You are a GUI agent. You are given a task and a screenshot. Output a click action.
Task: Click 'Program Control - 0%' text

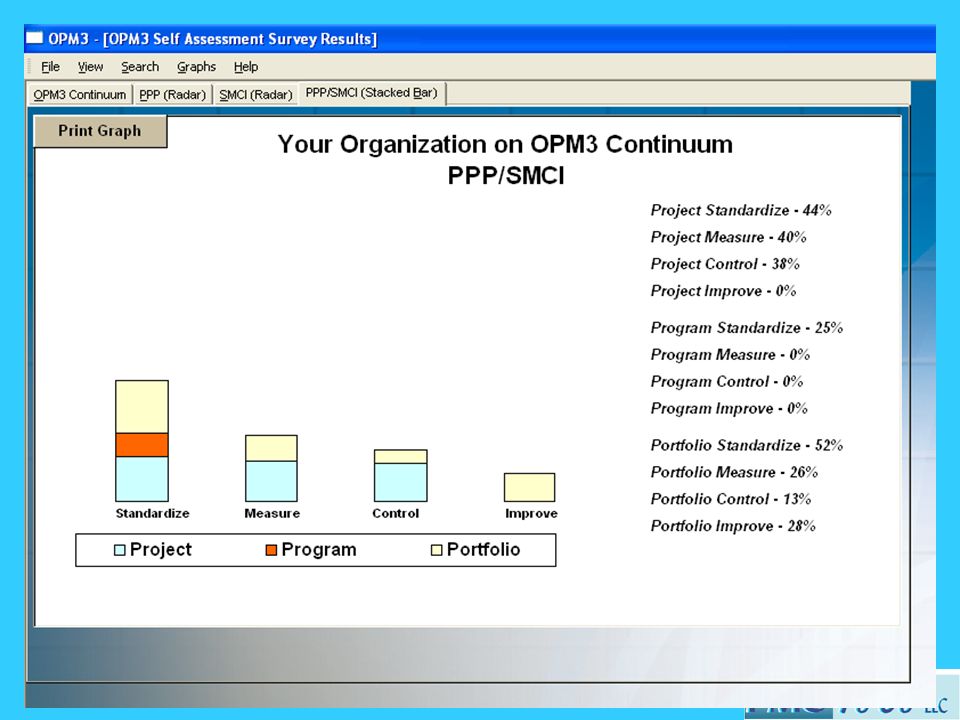click(x=727, y=382)
